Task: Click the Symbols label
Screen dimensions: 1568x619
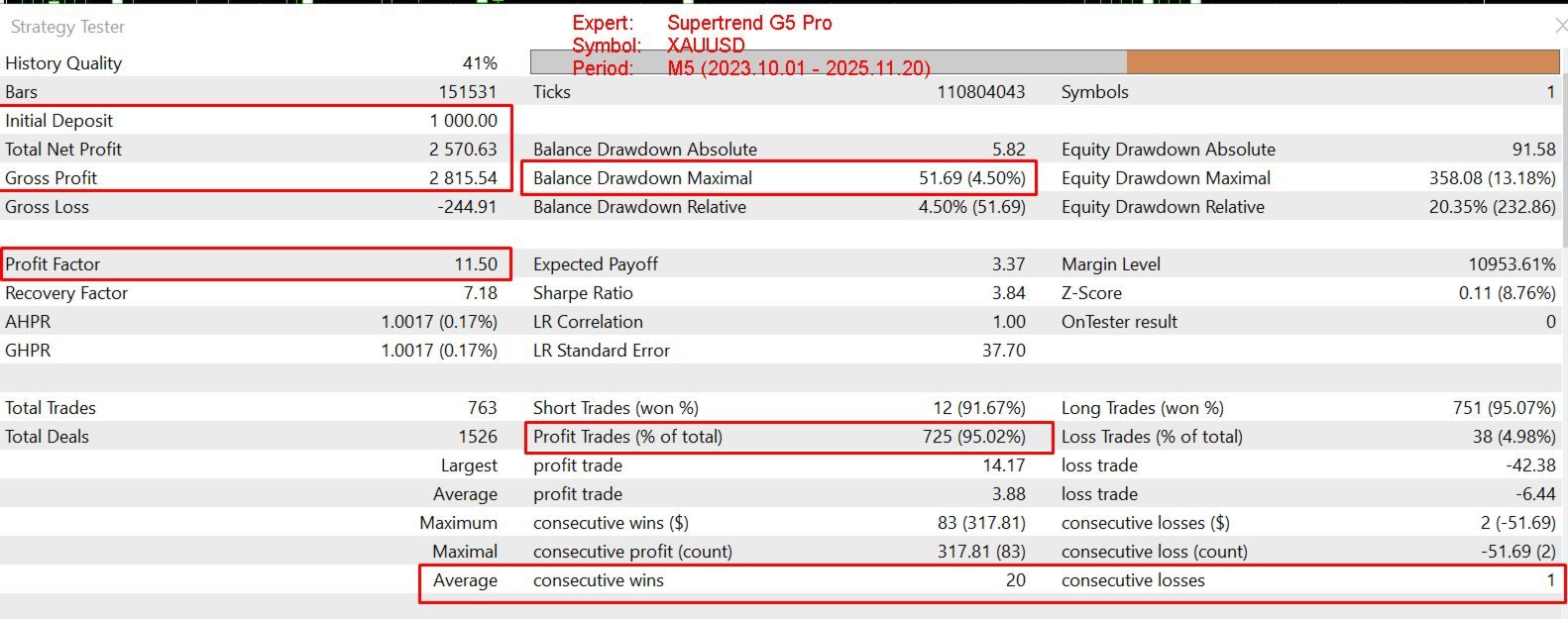Action: [1095, 92]
